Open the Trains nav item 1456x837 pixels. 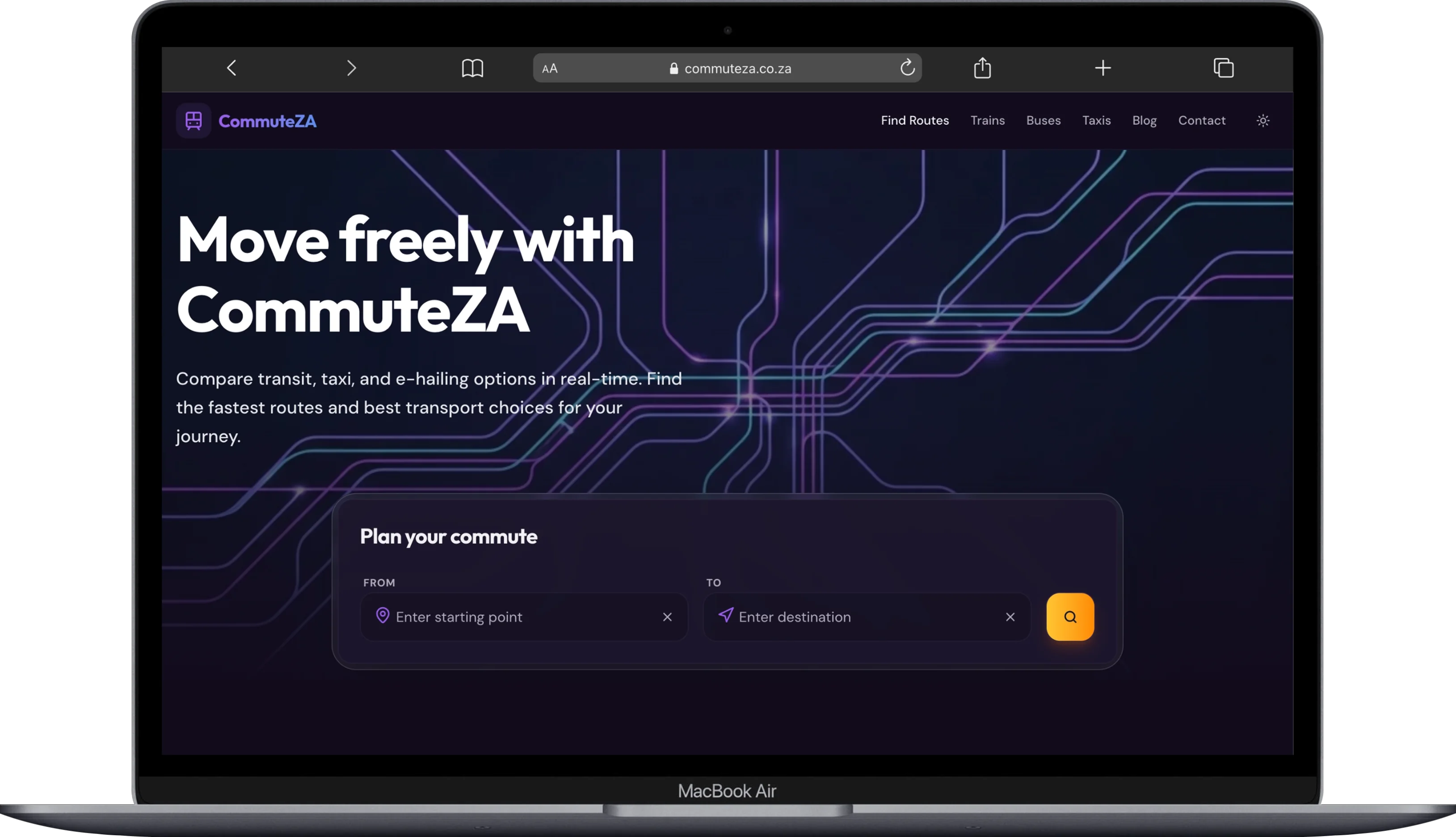pyautogui.click(x=988, y=121)
